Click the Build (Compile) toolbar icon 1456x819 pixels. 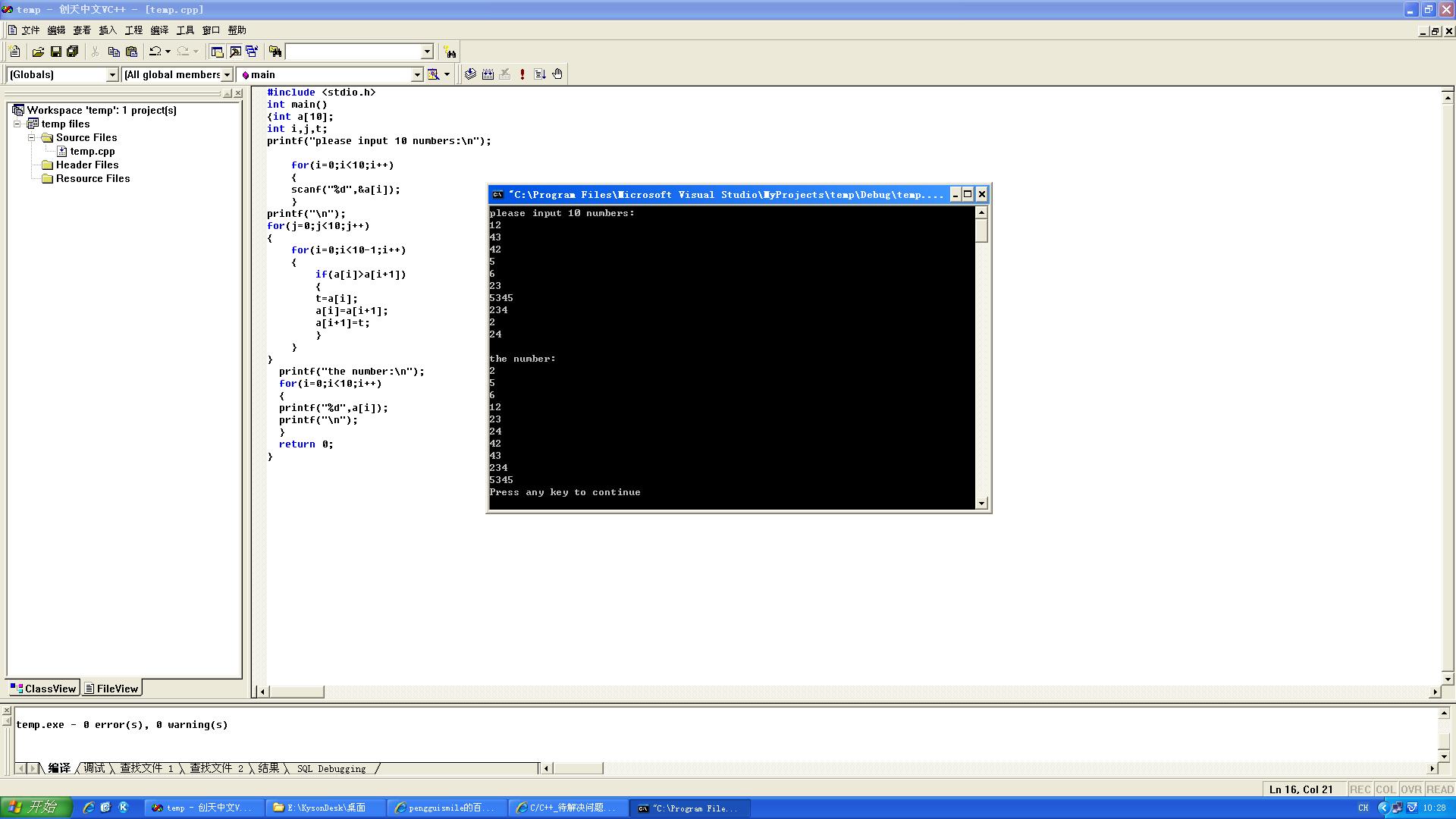point(470,74)
